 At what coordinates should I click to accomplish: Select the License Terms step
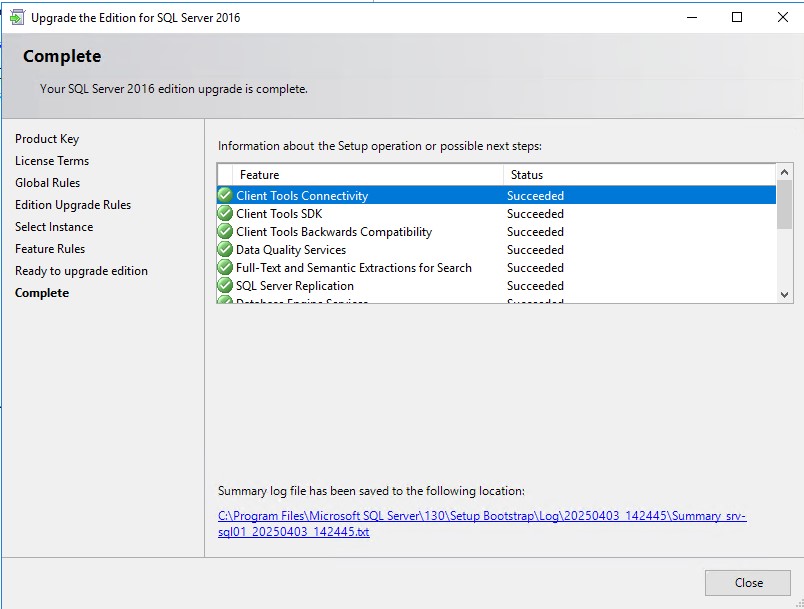[x=52, y=161]
